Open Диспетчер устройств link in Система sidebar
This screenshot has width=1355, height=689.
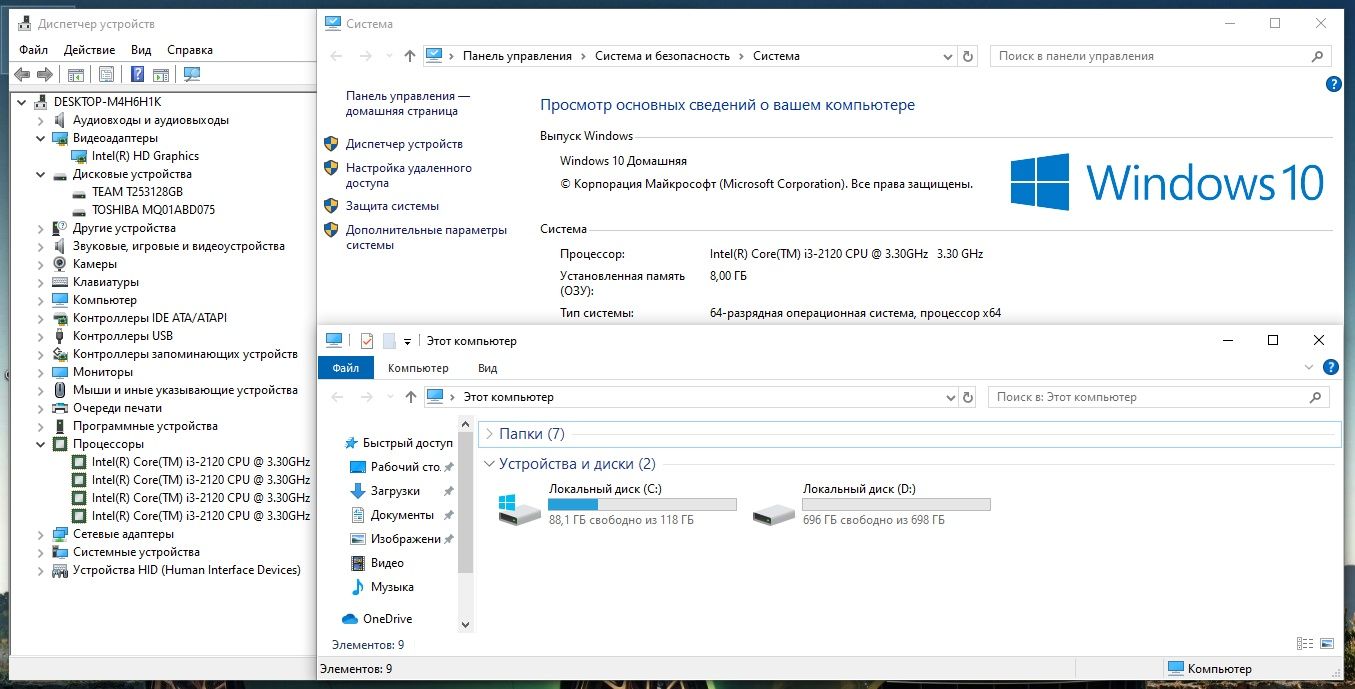point(404,144)
